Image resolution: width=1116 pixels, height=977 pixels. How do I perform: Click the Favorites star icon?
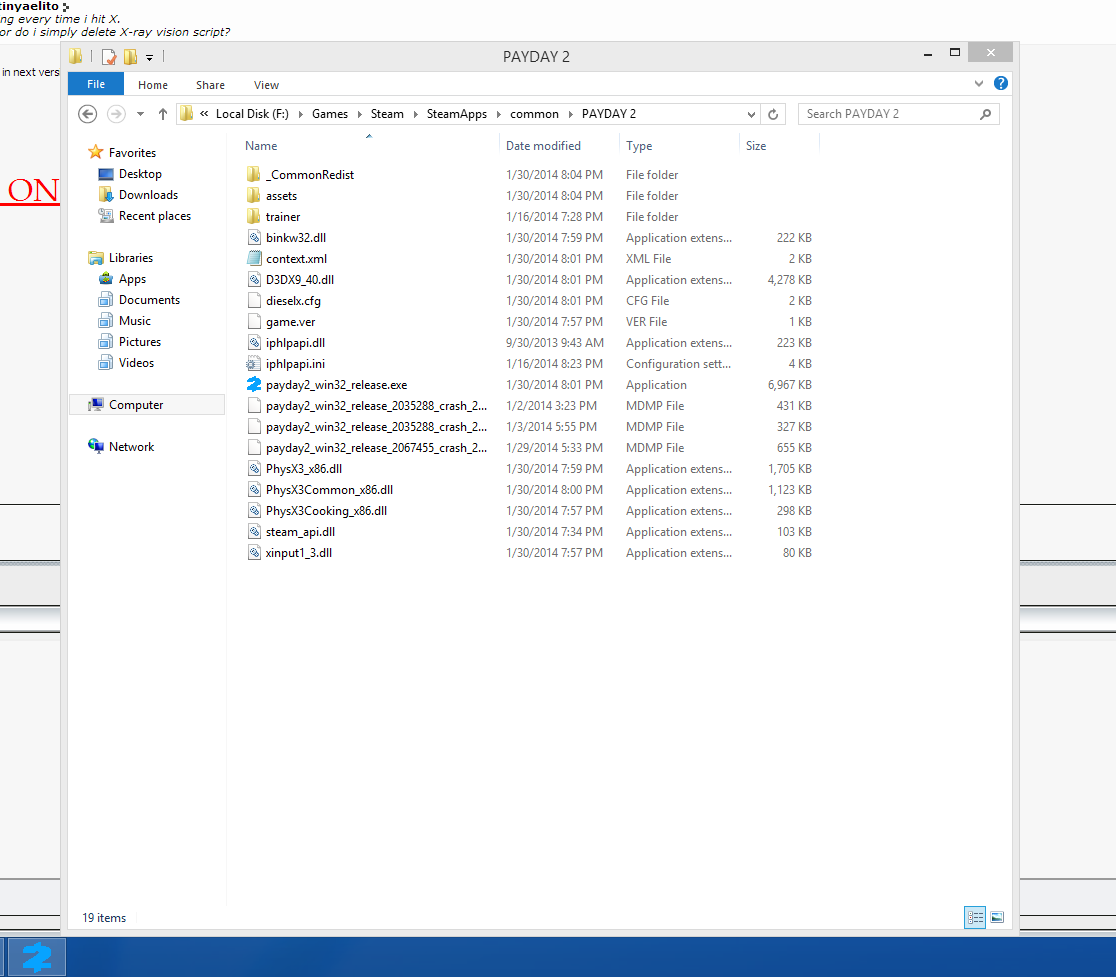tap(95, 152)
